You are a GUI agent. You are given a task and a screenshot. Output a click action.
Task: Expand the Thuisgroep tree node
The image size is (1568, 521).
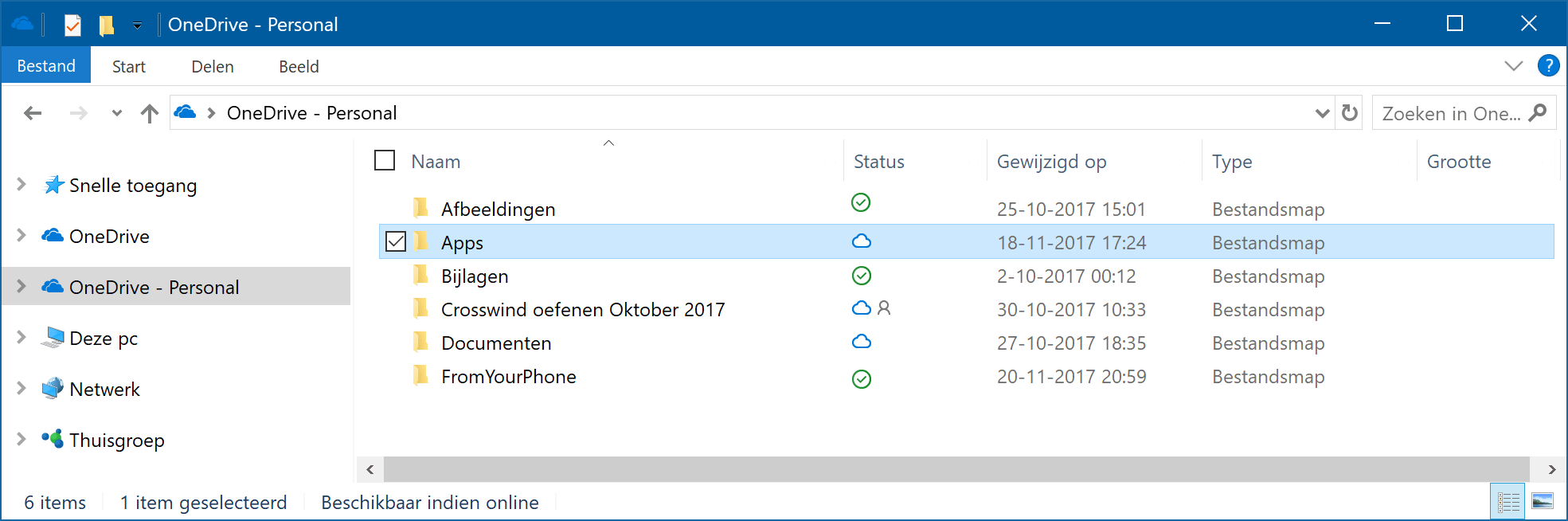coord(22,440)
